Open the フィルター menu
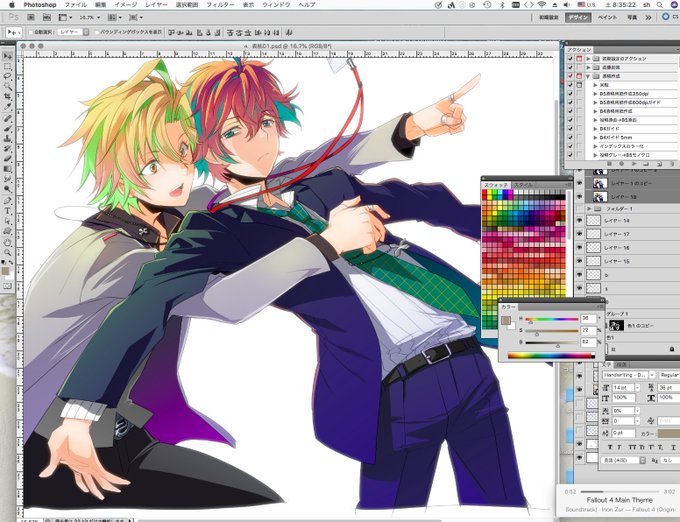The height and width of the screenshot is (522, 680). pos(220,5)
